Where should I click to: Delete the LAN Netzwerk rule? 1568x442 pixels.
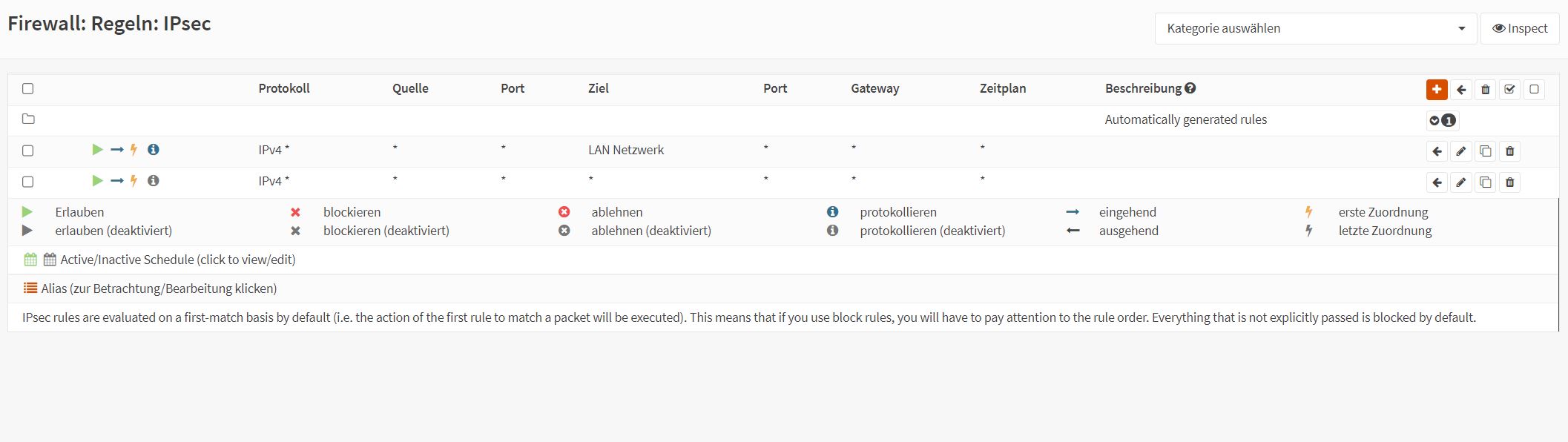pyautogui.click(x=1509, y=151)
